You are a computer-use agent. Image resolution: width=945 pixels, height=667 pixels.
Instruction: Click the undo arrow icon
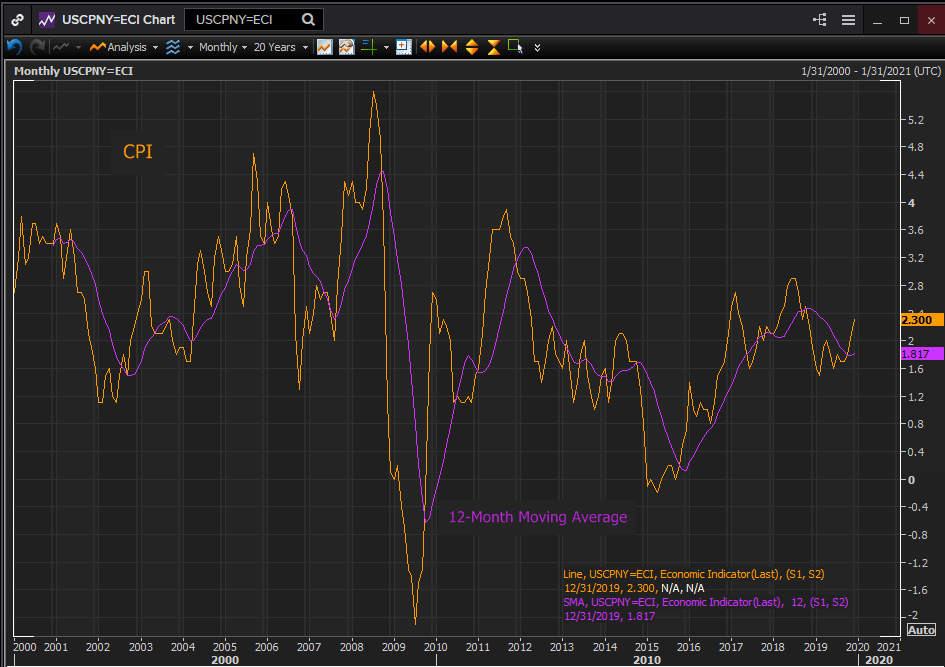click(x=14, y=47)
